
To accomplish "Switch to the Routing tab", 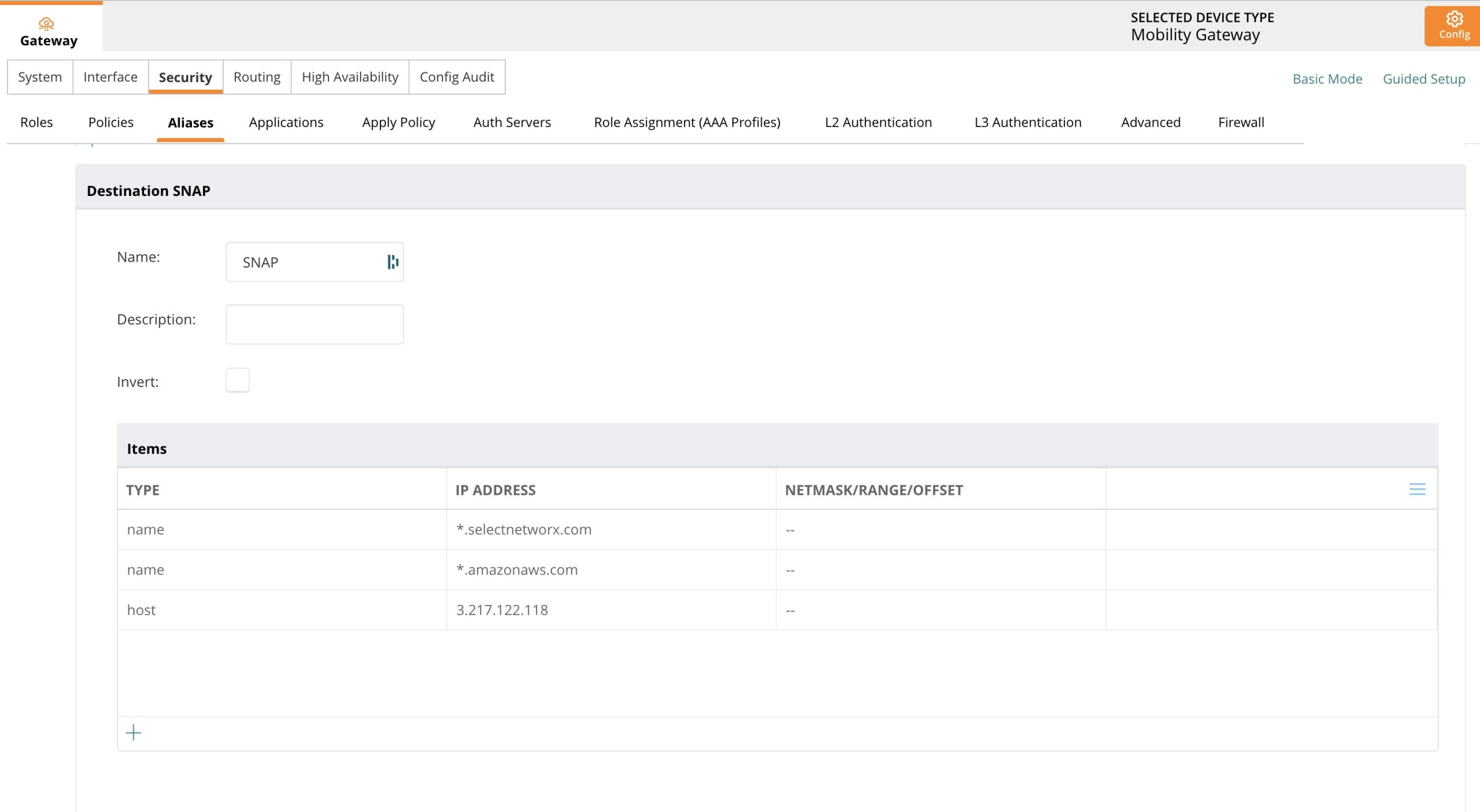I will [257, 77].
